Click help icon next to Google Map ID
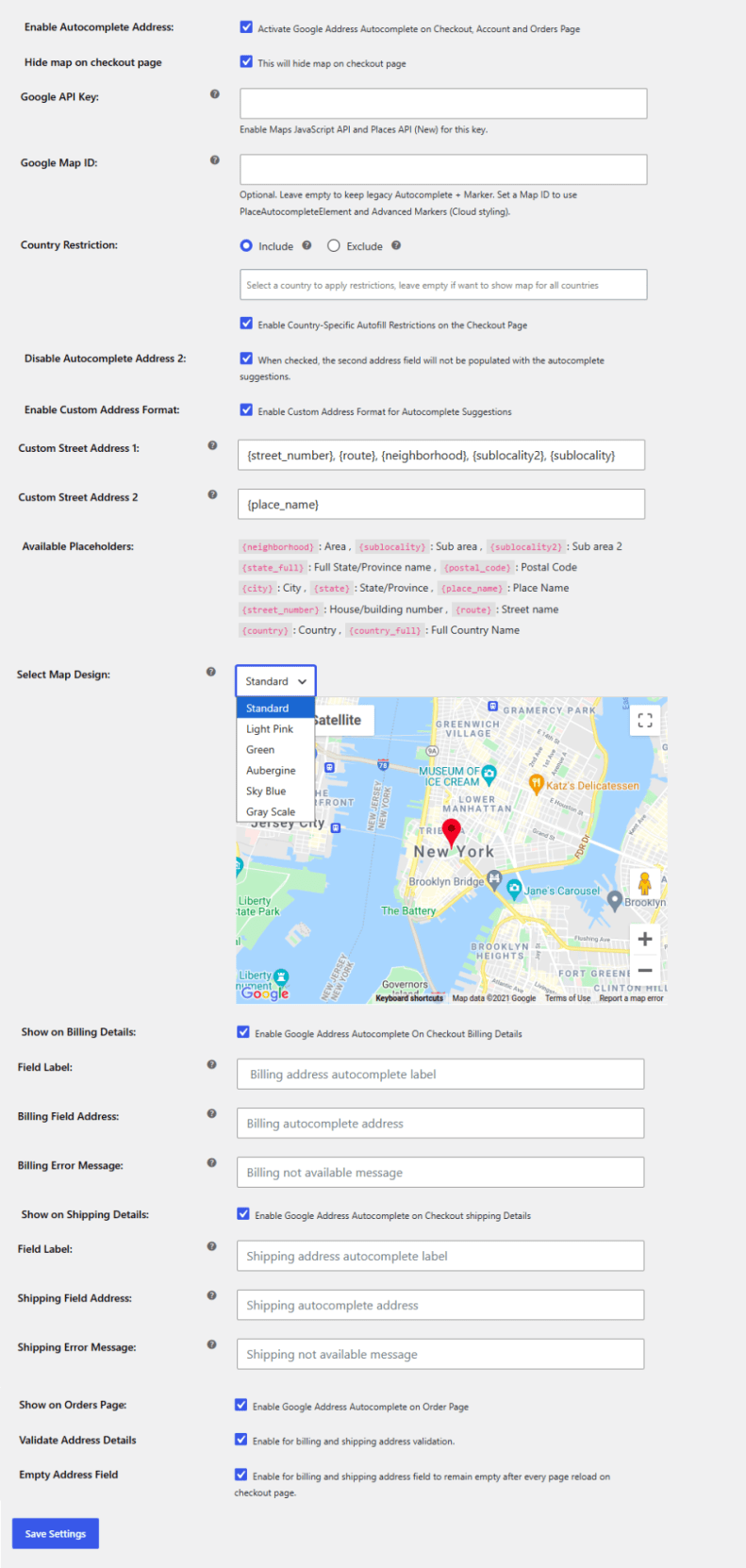Viewport: 746px width, 1568px height. point(215,160)
